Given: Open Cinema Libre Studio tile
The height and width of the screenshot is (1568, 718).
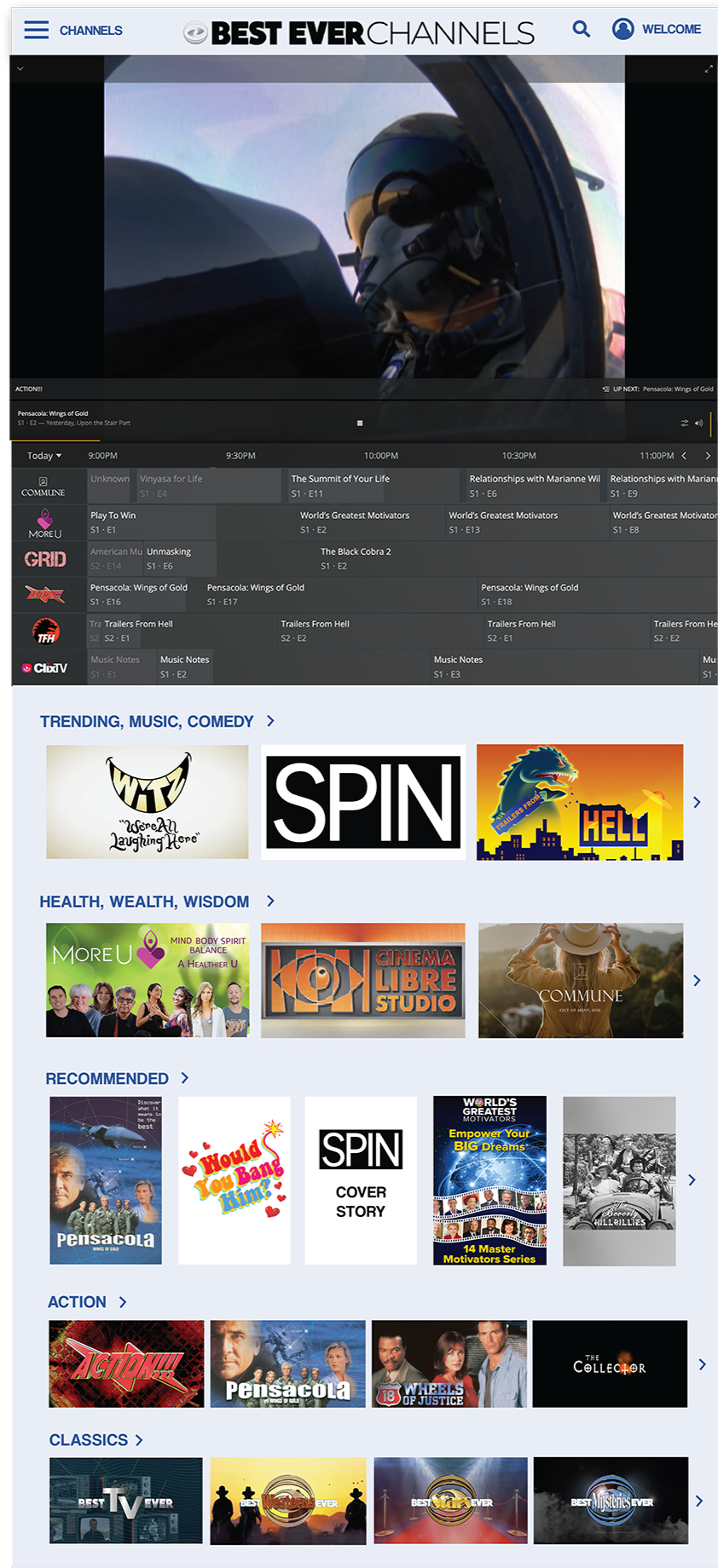Looking at the screenshot, I should [x=363, y=980].
